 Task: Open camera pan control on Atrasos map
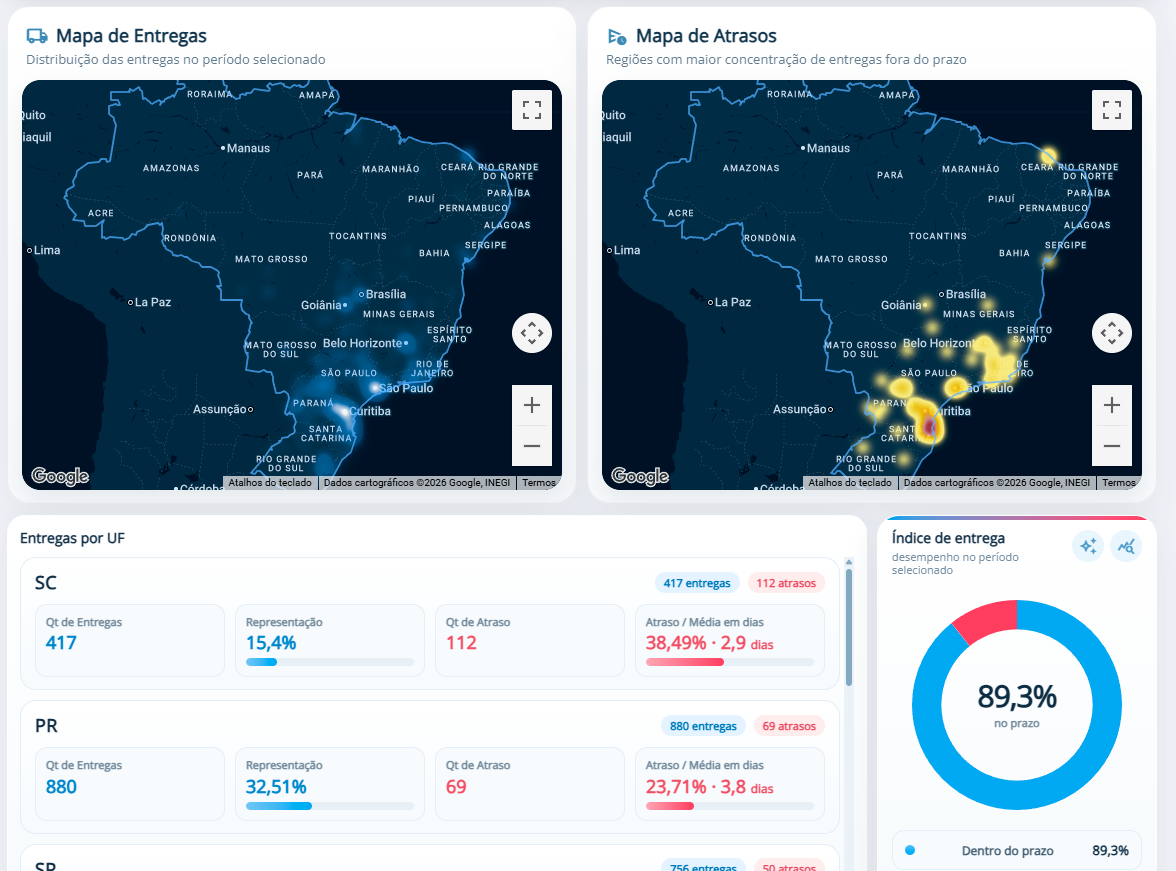click(1112, 333)
